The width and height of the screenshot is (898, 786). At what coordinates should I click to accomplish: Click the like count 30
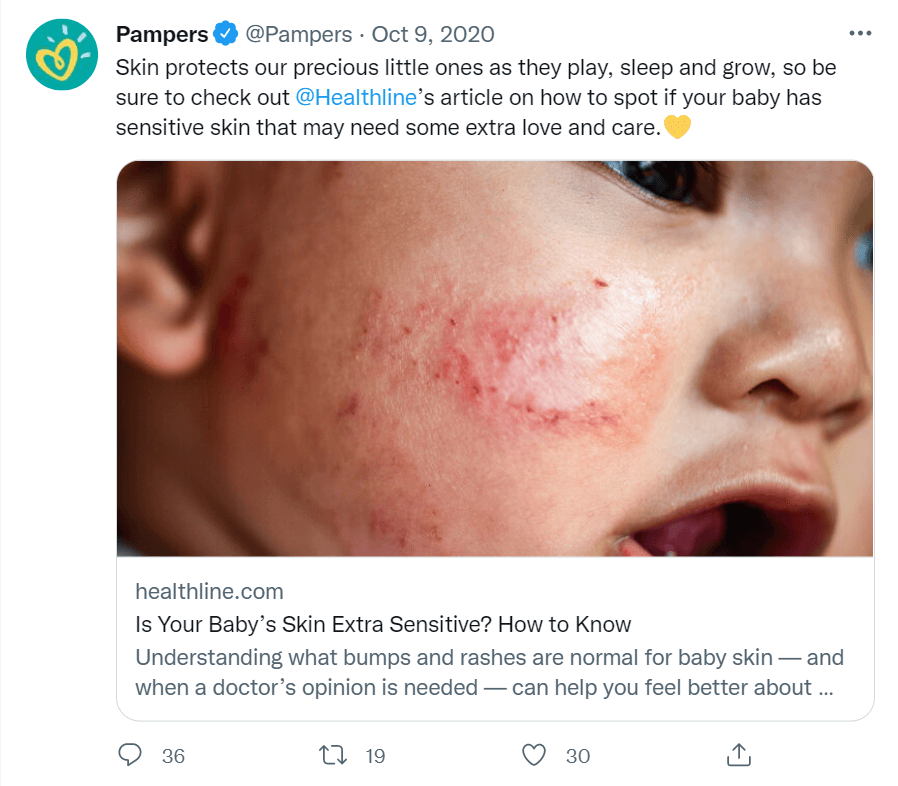[x=578, y=756]
